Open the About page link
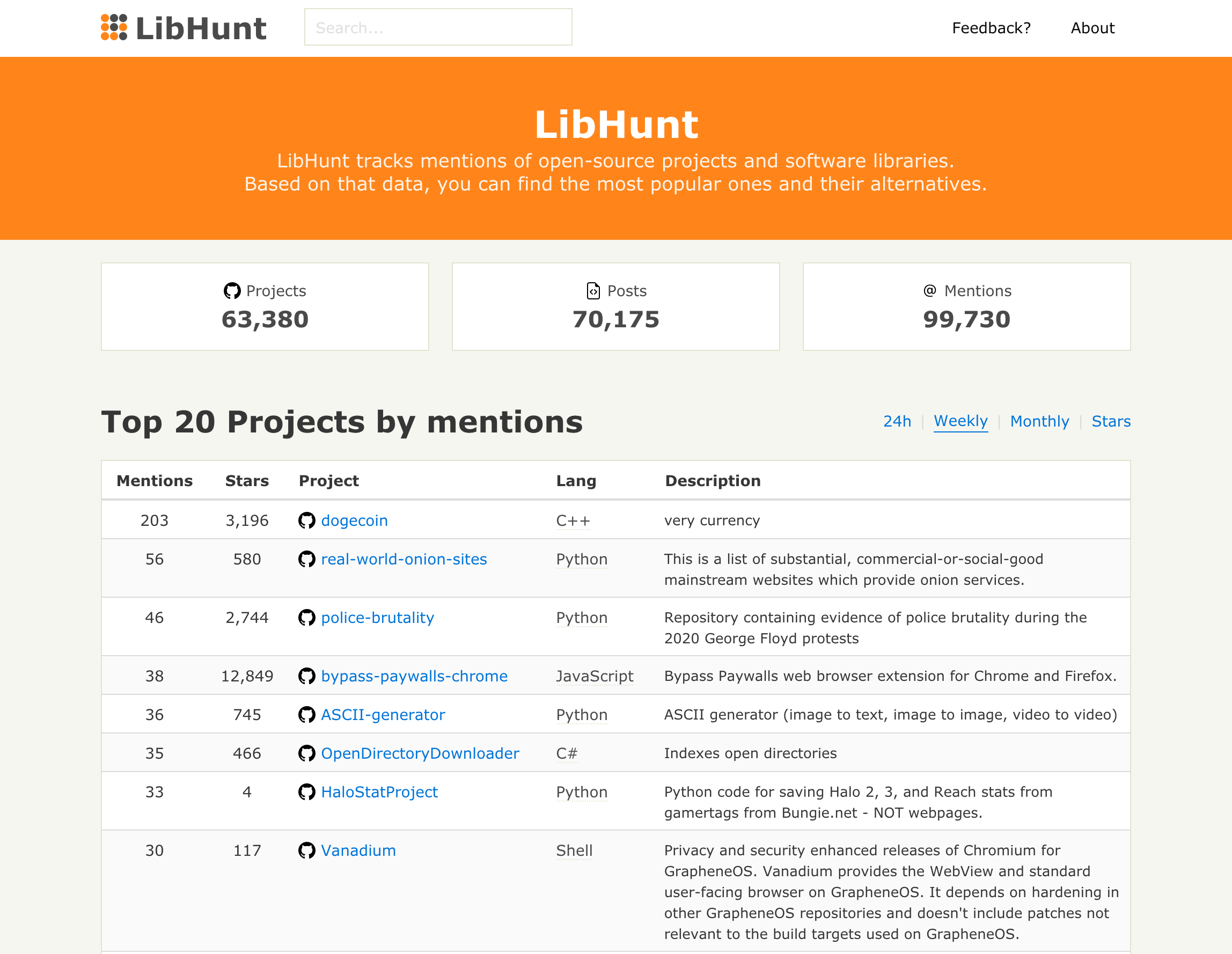The height and width of the screenshot is (954, 1232). tap(1092, 28)
